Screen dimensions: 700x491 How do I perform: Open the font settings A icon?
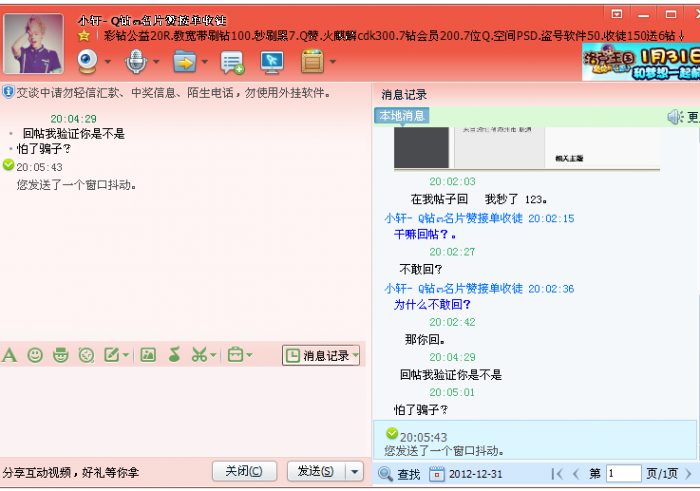point(9,355)
